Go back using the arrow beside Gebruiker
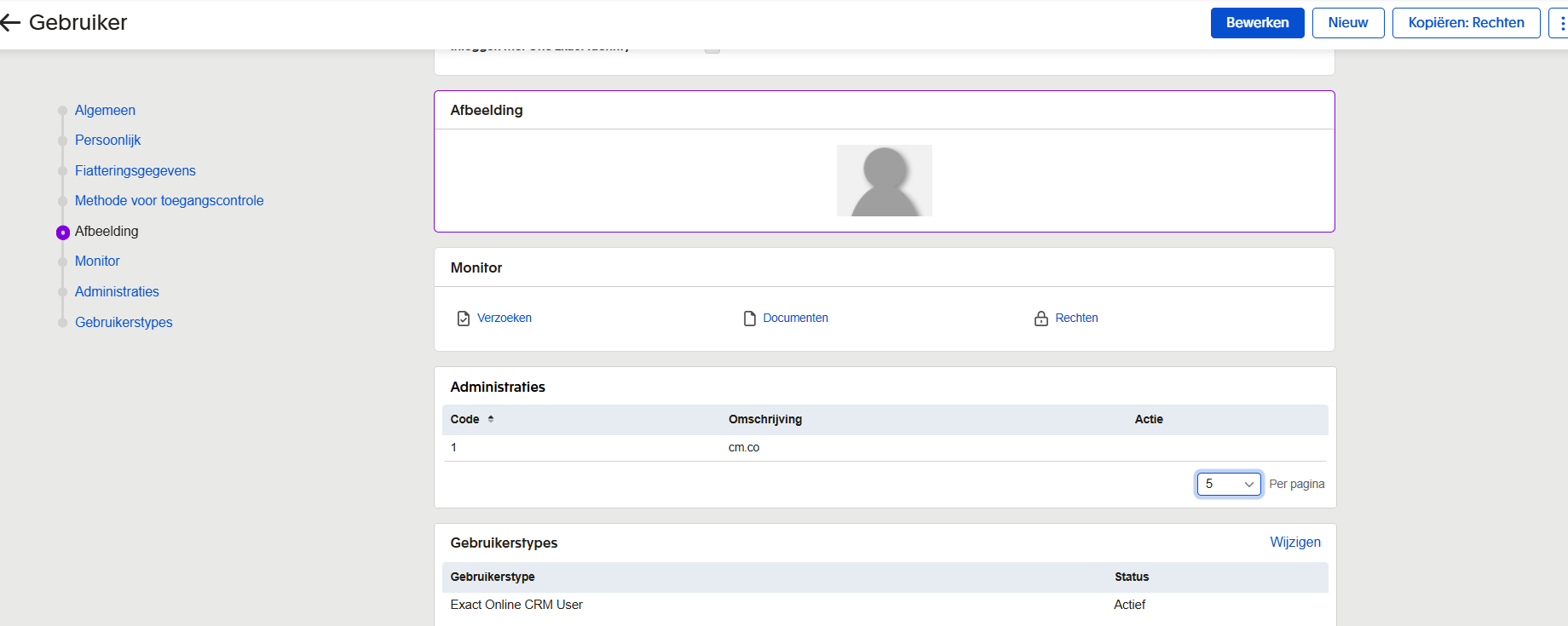The height and width of the screenshot is (626, 1568). click(x=10, y=23)
